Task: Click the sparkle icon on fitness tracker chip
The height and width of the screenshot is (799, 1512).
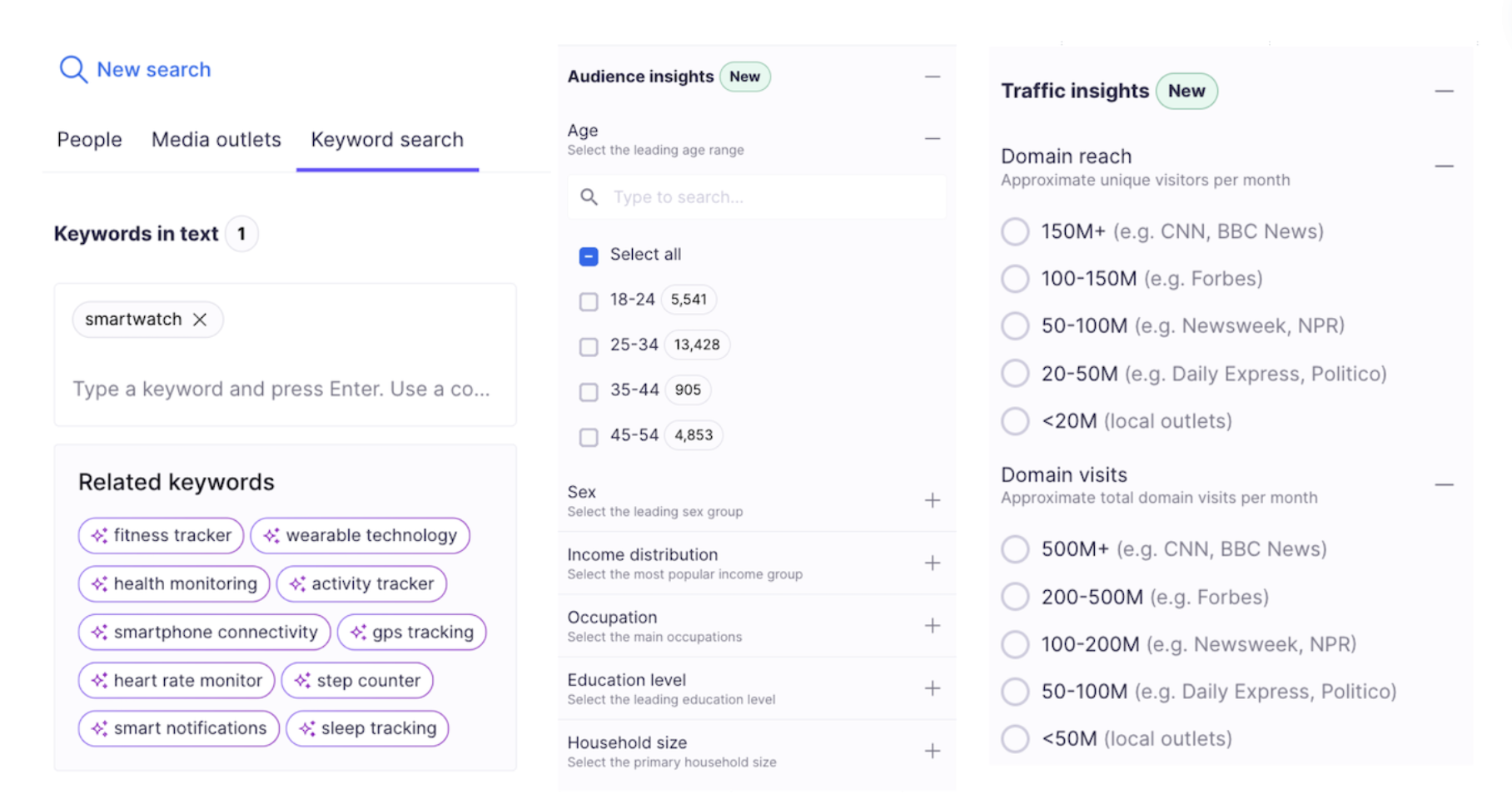Action: (98, 535)
